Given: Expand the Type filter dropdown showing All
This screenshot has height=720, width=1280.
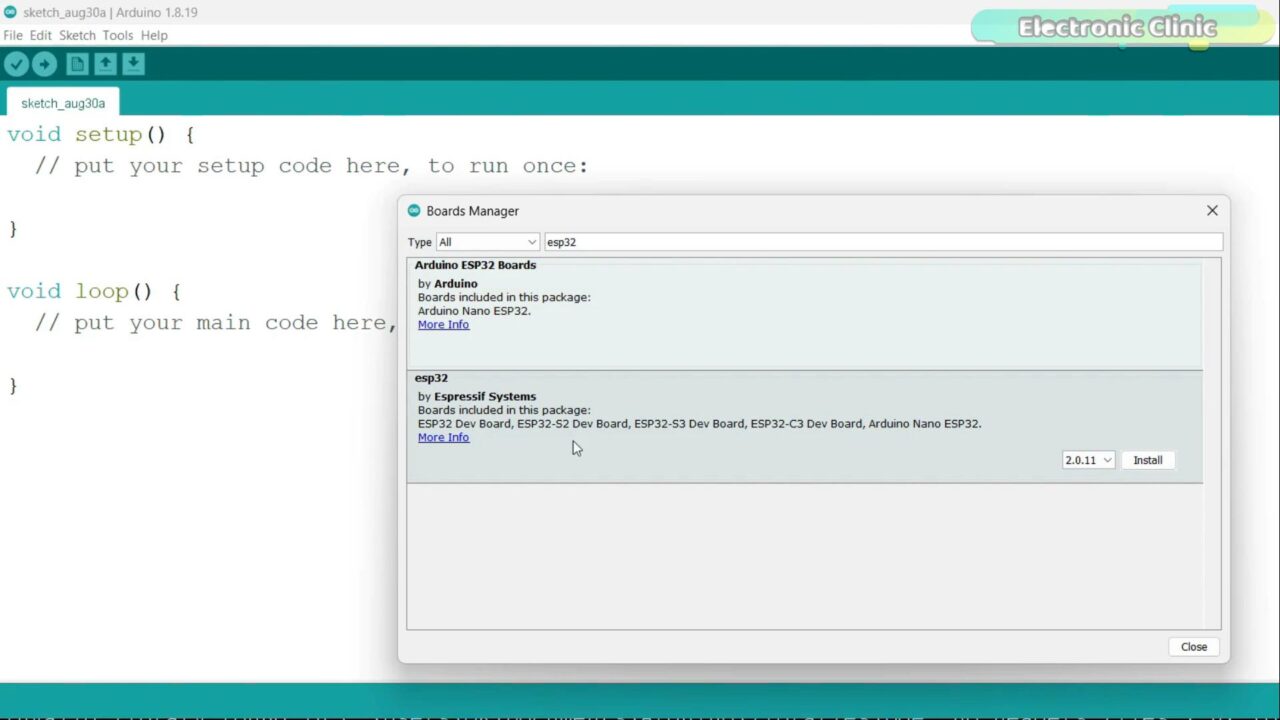Looking at the screenshot, I should pos(488,242).
